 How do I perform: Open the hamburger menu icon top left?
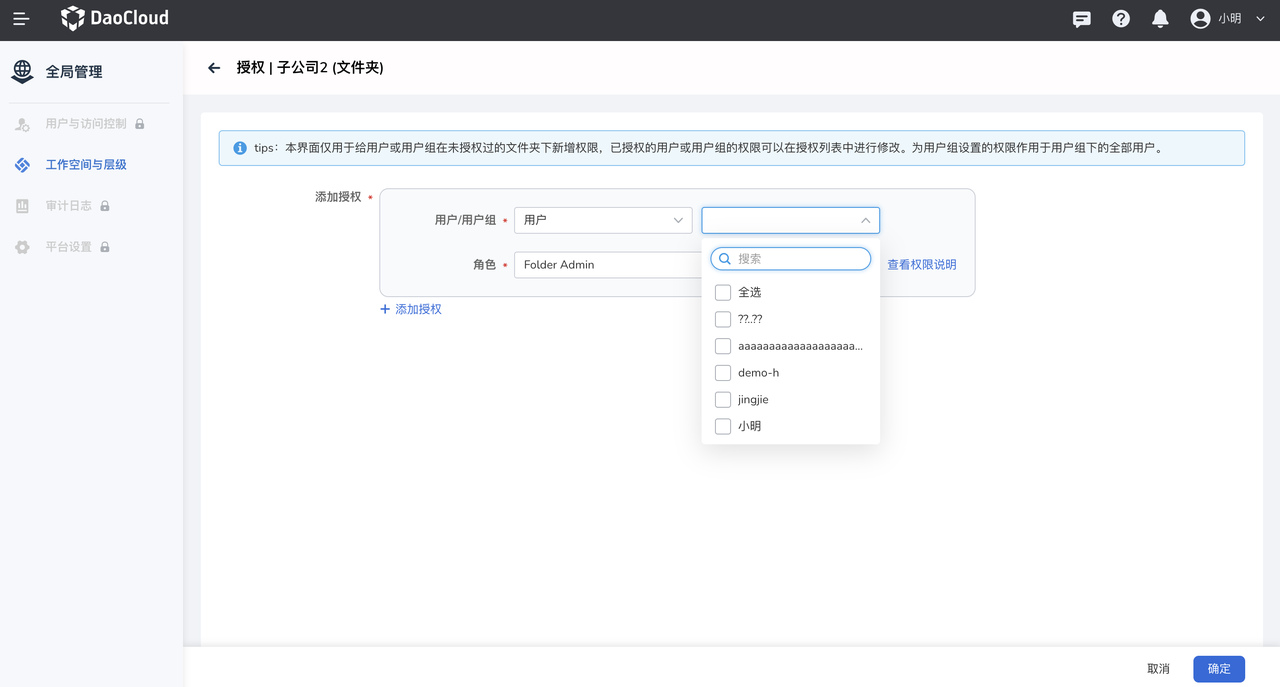[x=20, y=18]
